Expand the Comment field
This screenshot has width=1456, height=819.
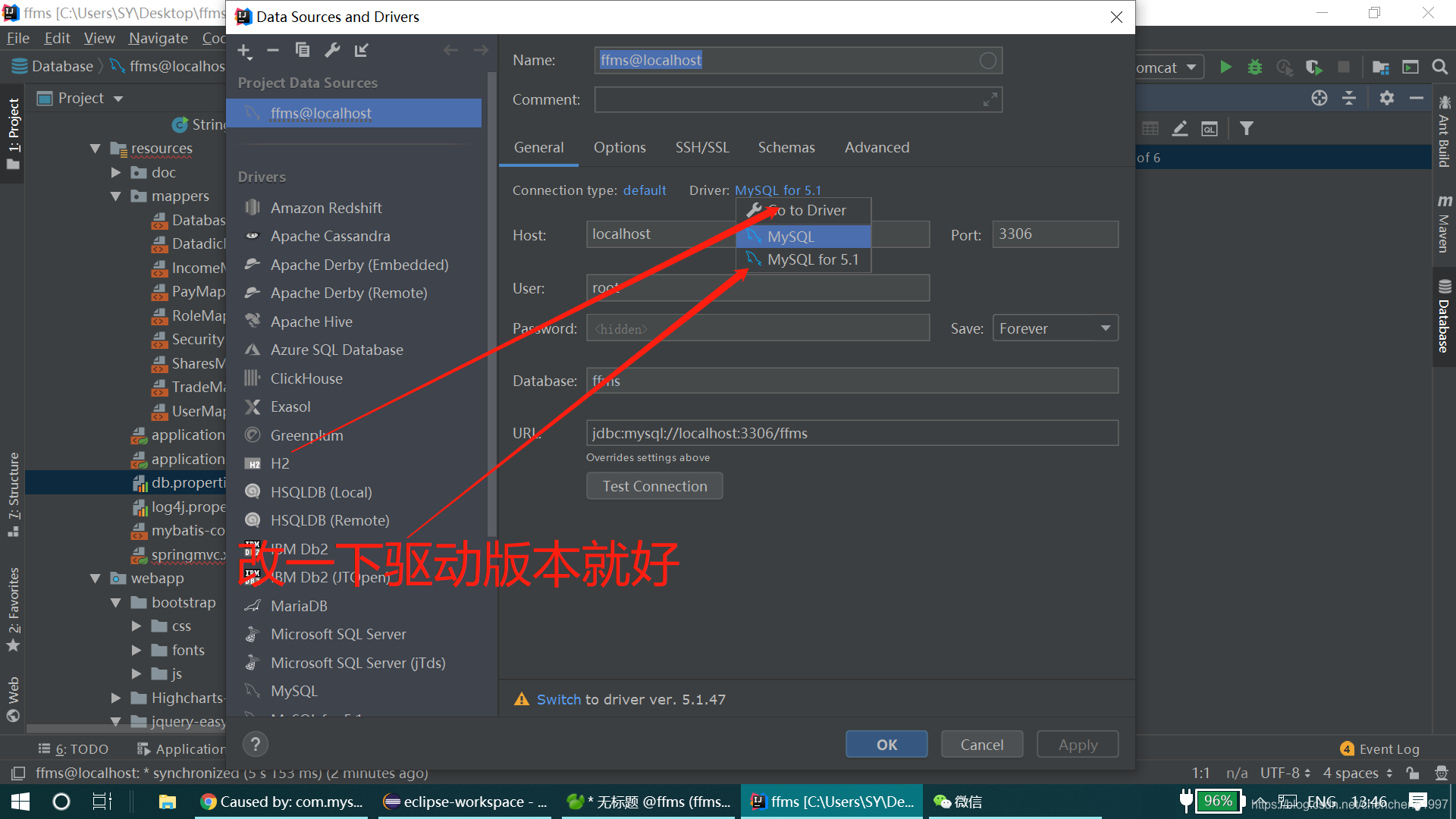pos(990,99)
